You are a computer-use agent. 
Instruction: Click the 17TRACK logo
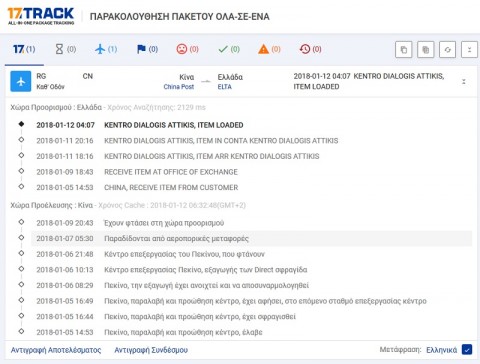(x=41, y=16)
